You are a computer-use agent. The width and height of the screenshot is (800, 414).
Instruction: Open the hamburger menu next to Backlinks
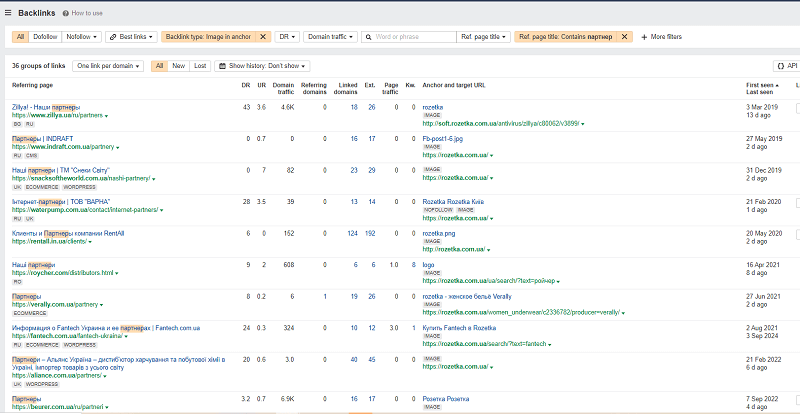pos(8,13)
